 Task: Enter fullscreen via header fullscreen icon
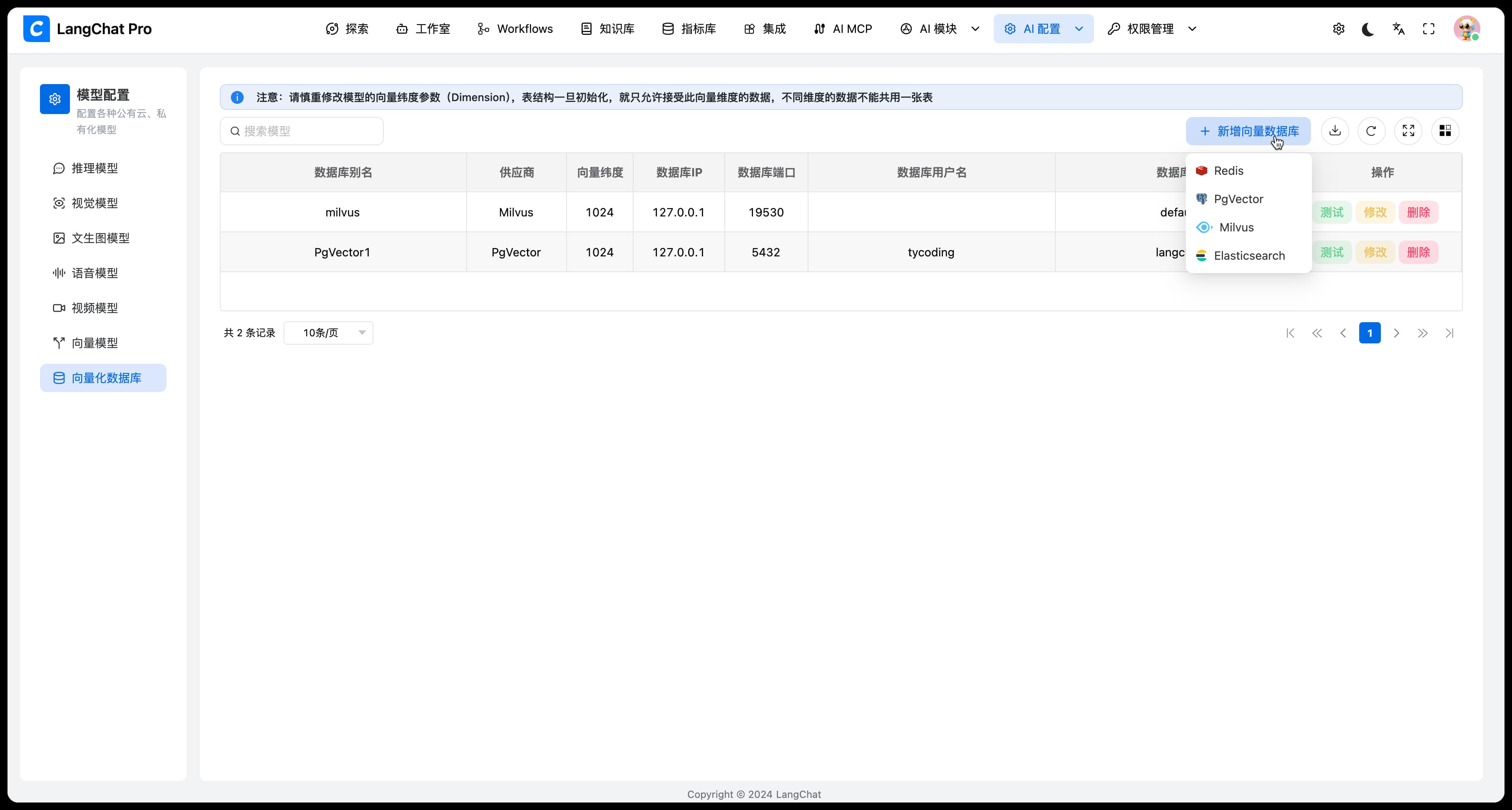(x=1429, y=29)
